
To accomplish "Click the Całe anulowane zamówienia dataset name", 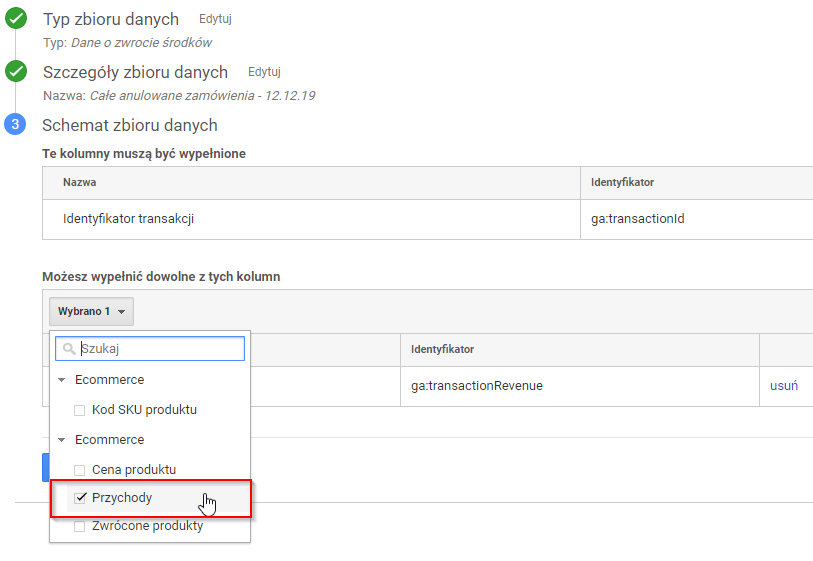I will point(202,95).
